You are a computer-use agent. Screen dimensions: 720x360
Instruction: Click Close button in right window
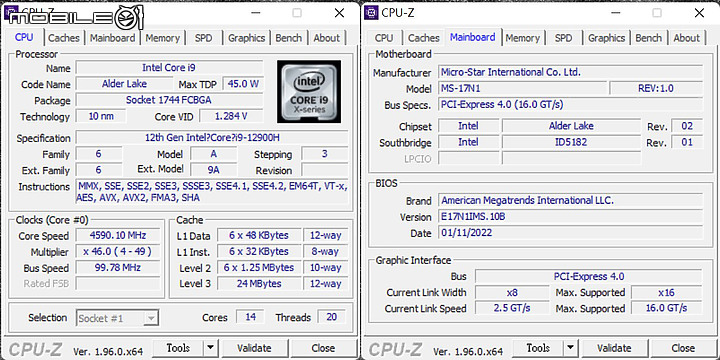click(683, 348)
